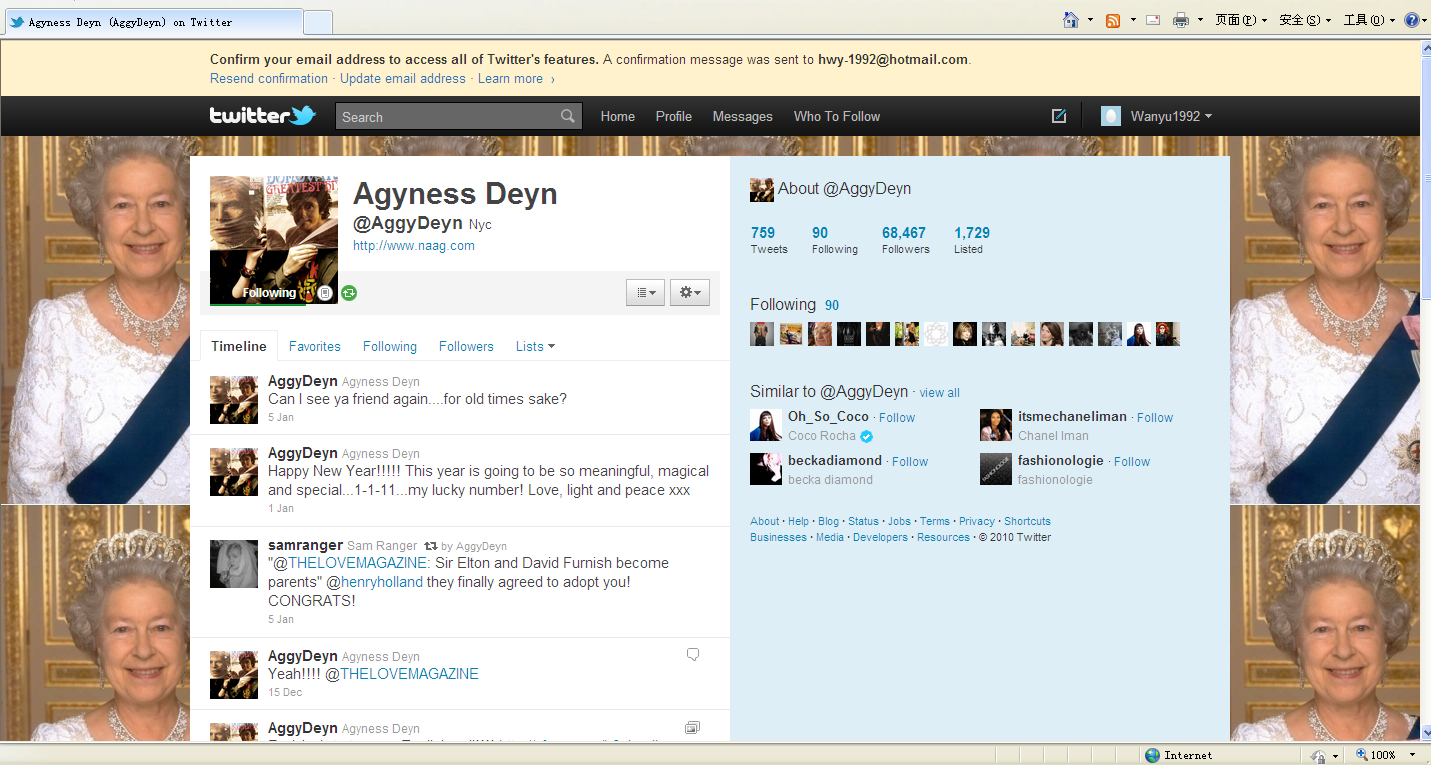This screenshot has width=1431, height=765.
Task: Open the compose new tweet icon
Action: click(x=1059, y=116)
